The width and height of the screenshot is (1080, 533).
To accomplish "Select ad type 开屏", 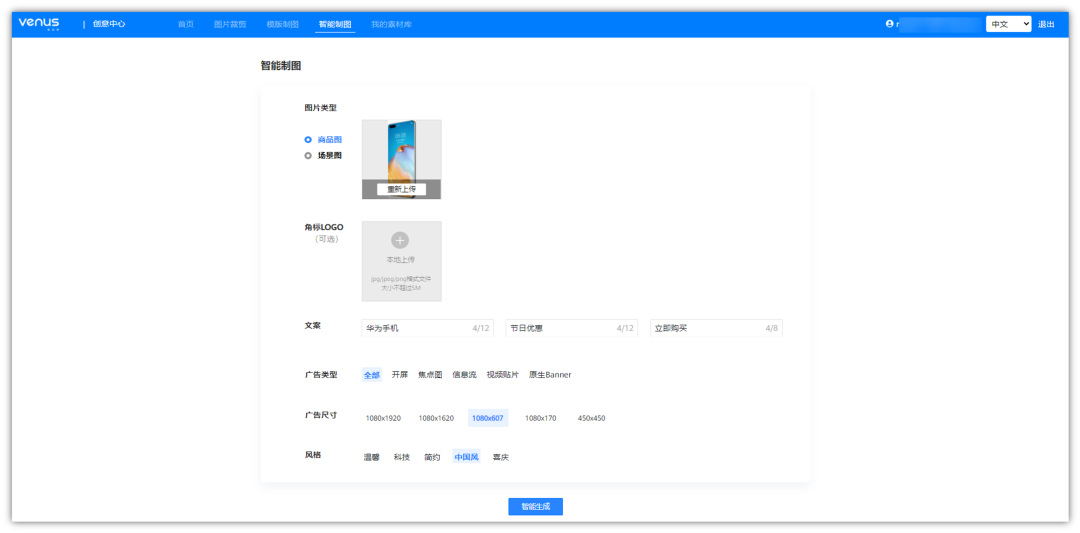I will [400, 375].
